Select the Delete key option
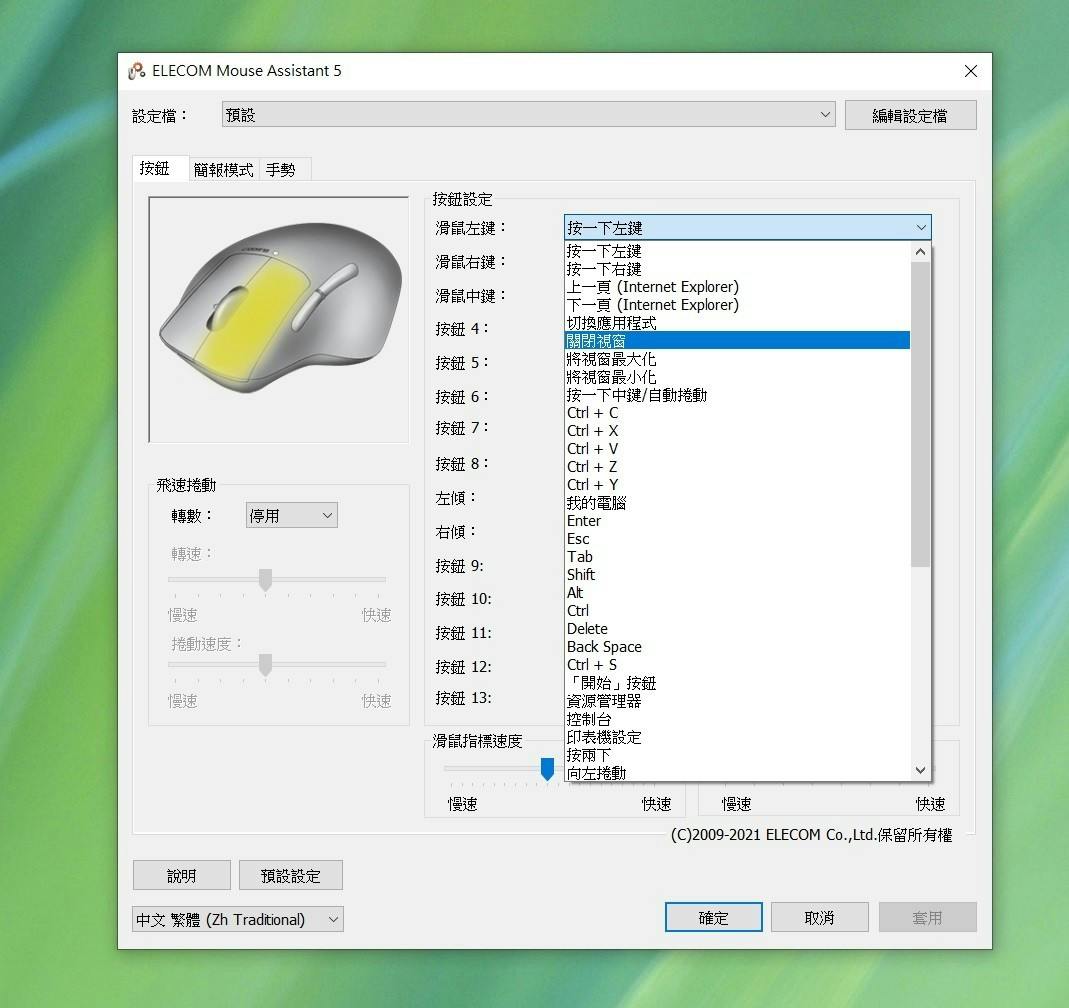This screenshot has height=1008, width=1069. coord(738,628)
